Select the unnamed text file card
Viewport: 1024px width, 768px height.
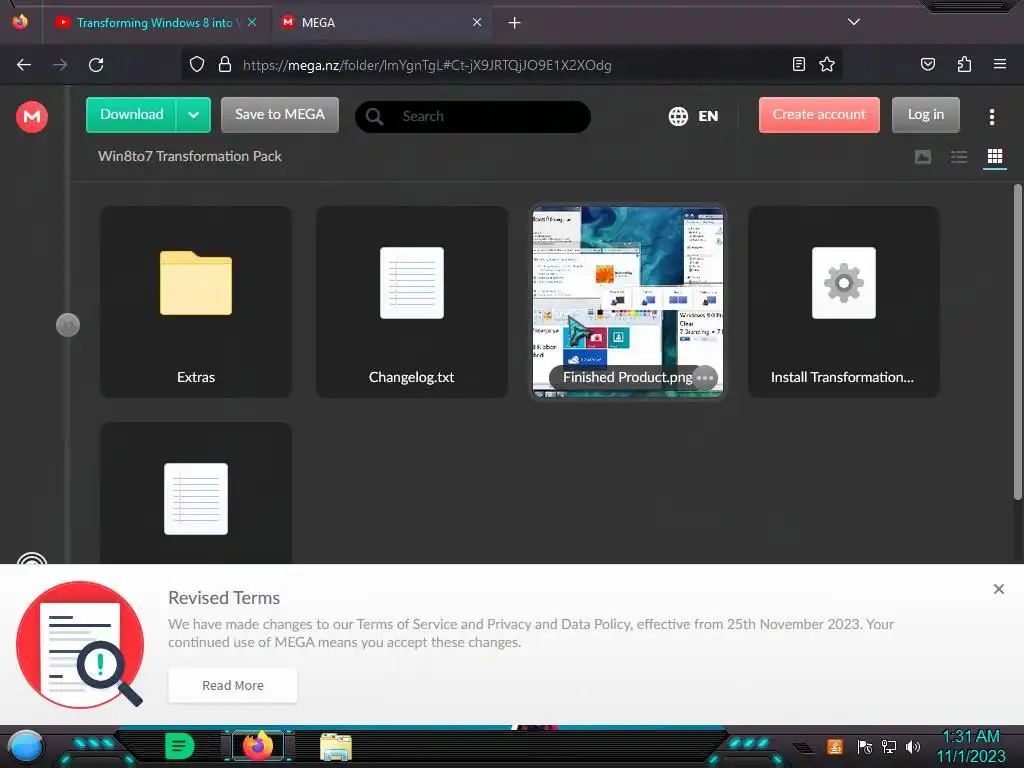[x=196, y=493]
